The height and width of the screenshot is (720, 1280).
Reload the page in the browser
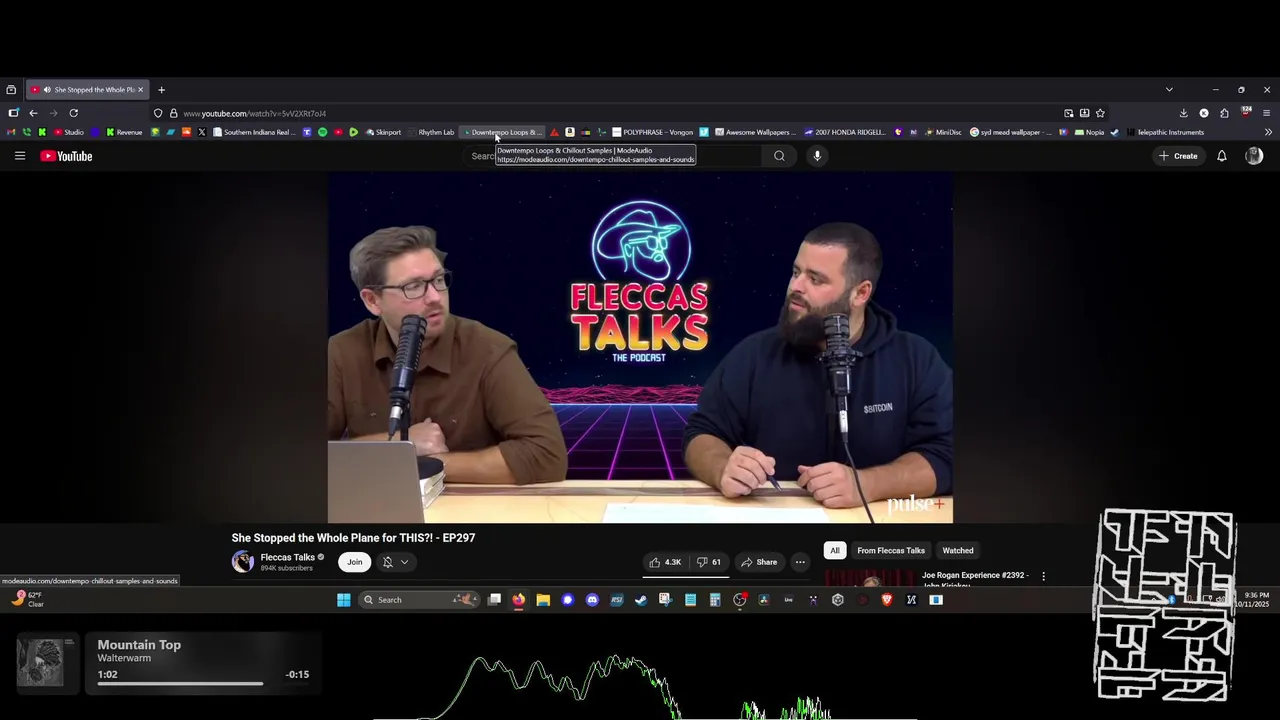point(73,113)
